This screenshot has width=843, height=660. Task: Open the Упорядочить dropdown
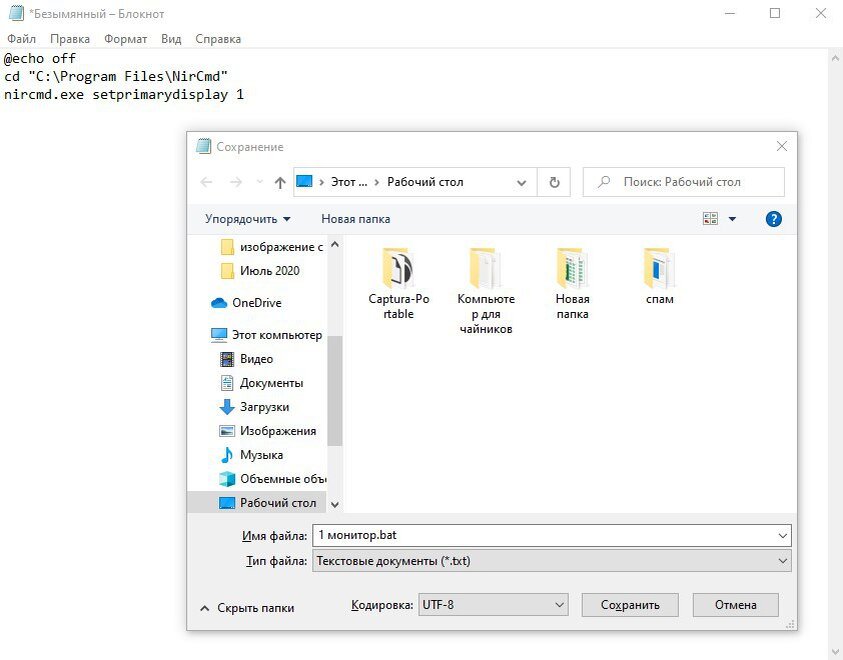pyautogui.click(x=247, y=219)
